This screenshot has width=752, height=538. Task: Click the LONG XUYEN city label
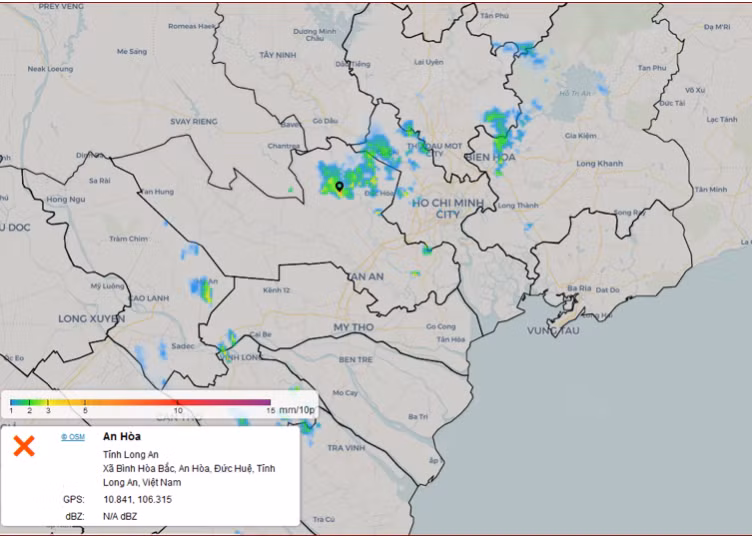pyautogui.click(x=91, y=319)
